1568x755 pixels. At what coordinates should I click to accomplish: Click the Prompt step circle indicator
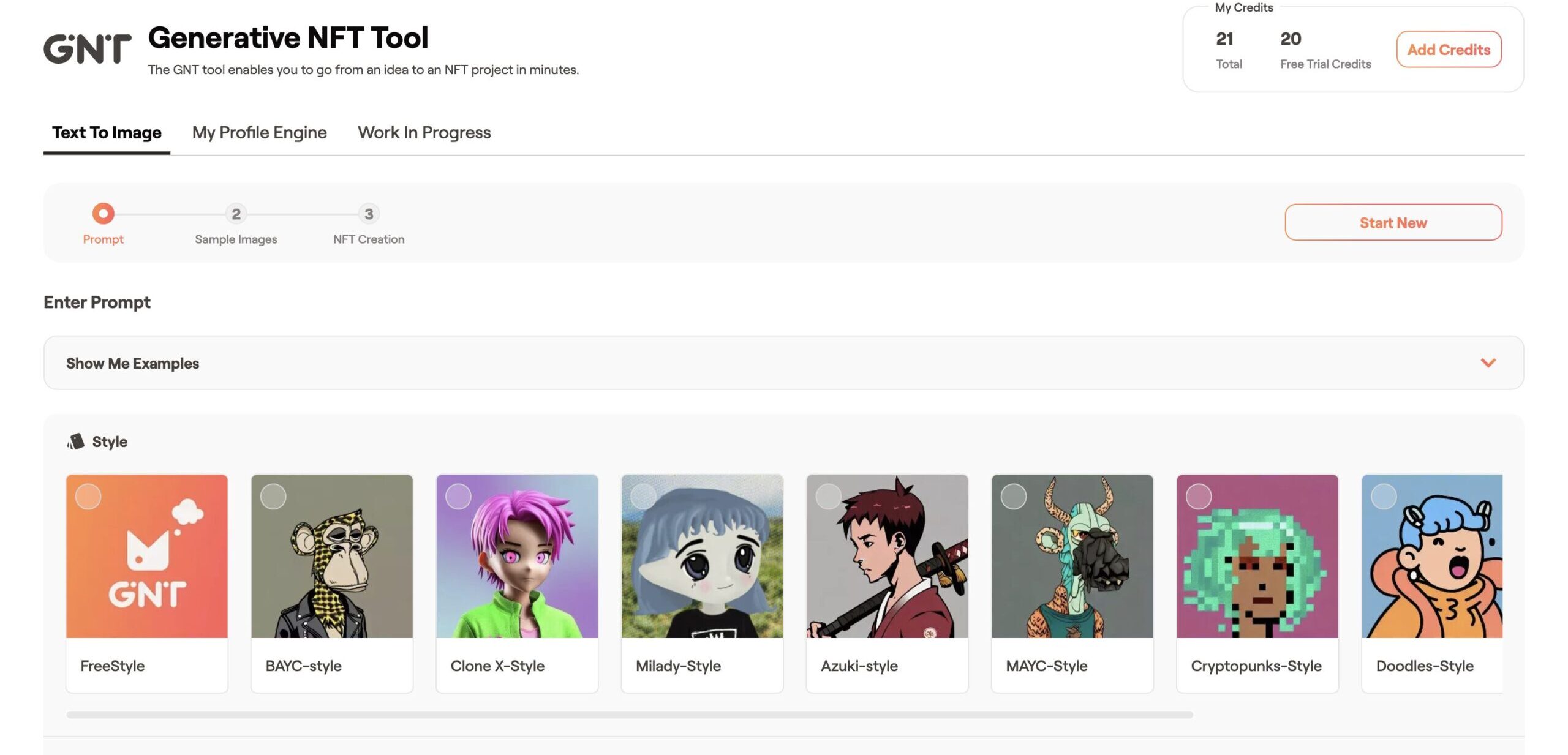point(103,214)
